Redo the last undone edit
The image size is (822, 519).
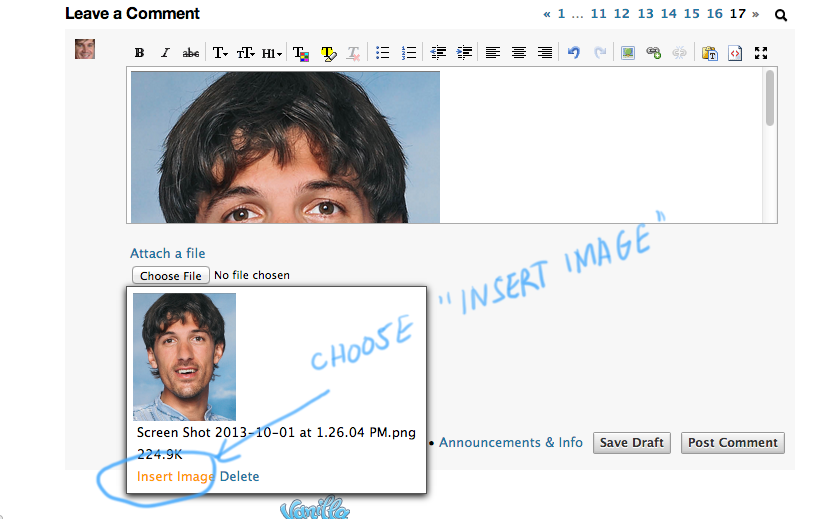coord(600,52)
